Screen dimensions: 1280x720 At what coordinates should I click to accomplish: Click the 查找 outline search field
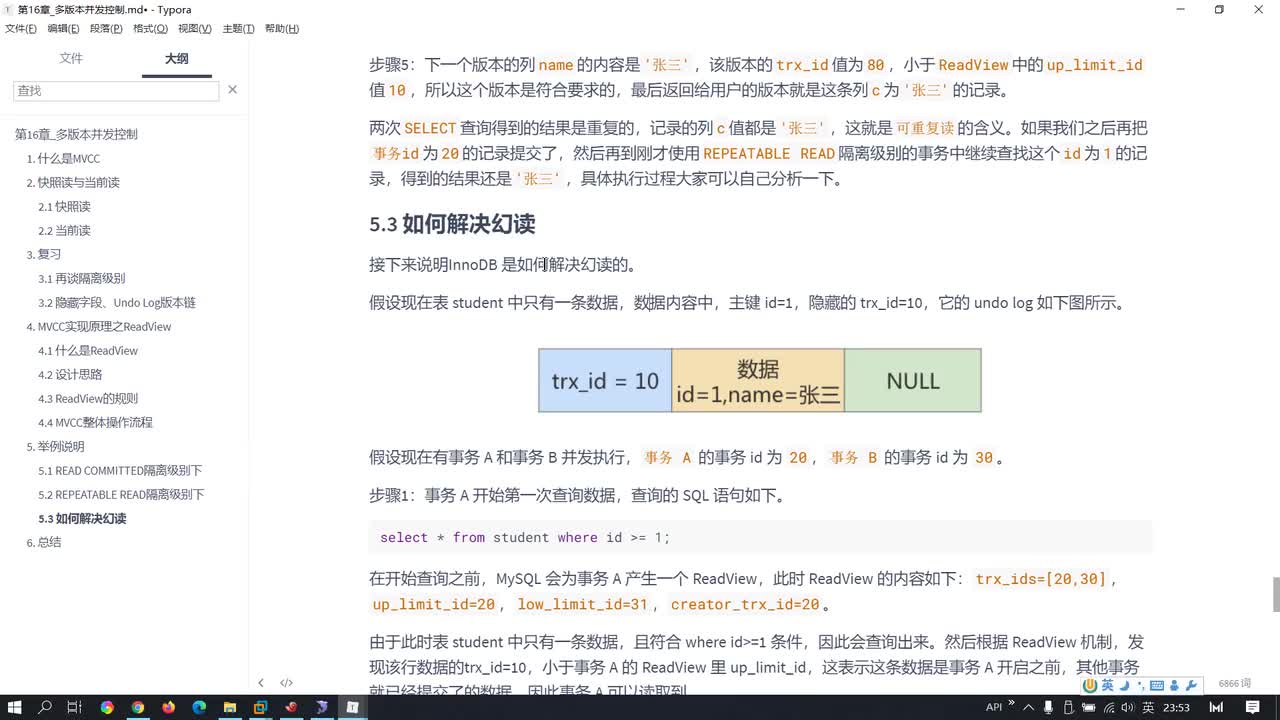116,90
